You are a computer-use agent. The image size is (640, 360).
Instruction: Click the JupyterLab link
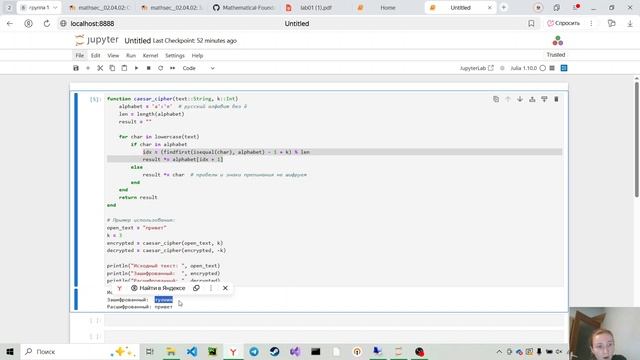point(476,68)
